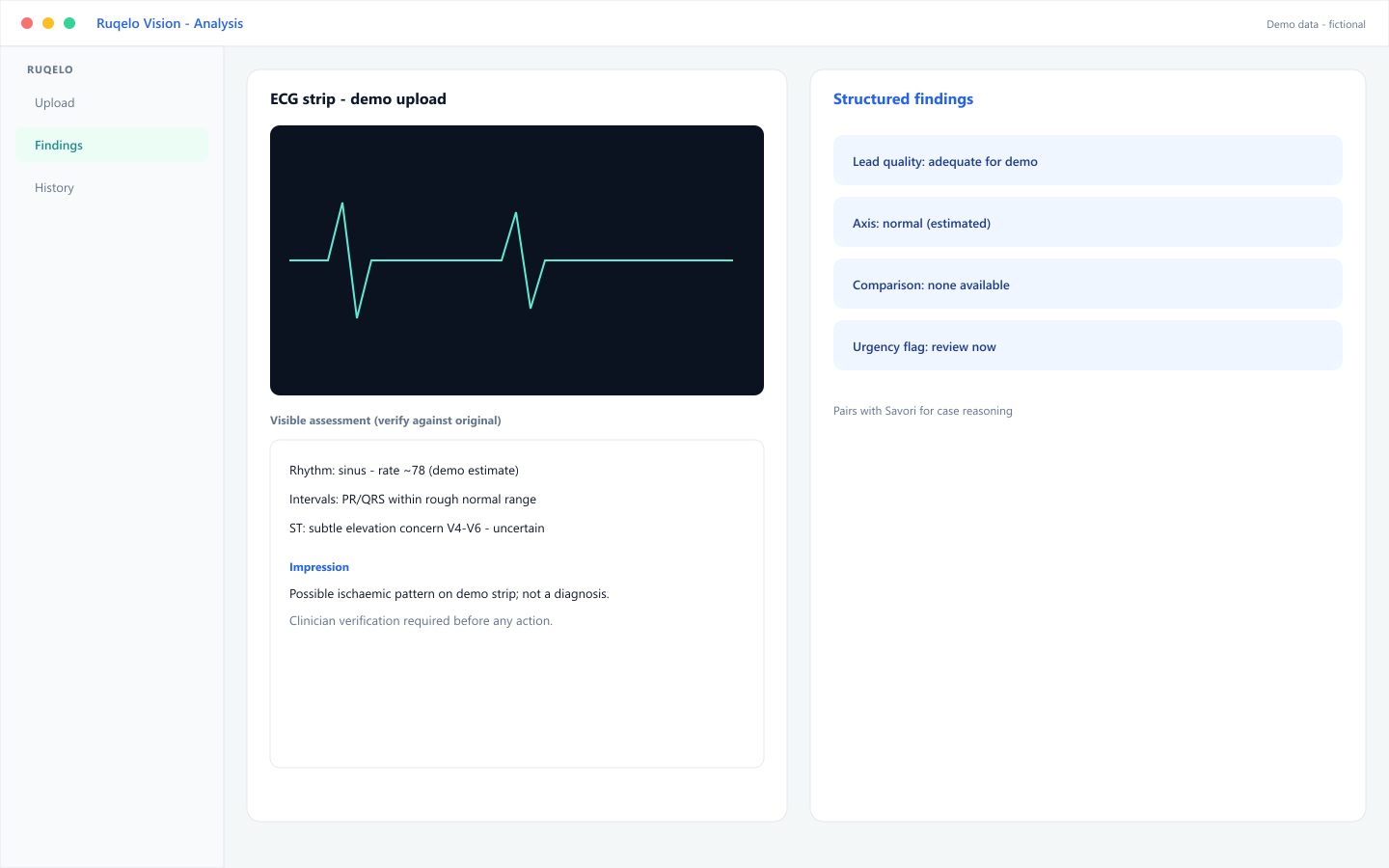Viewport: 1389px width, 868px height.
Task: Select the Findings sidebar item
Action: point(112,146)
